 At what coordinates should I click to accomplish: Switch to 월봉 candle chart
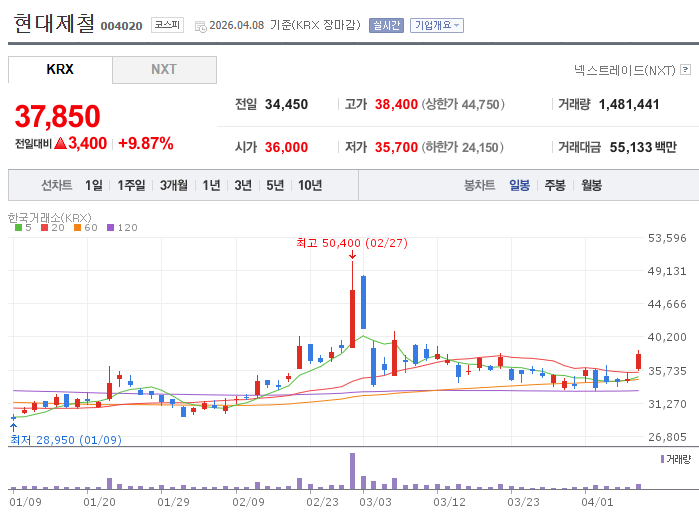point(592,185)
